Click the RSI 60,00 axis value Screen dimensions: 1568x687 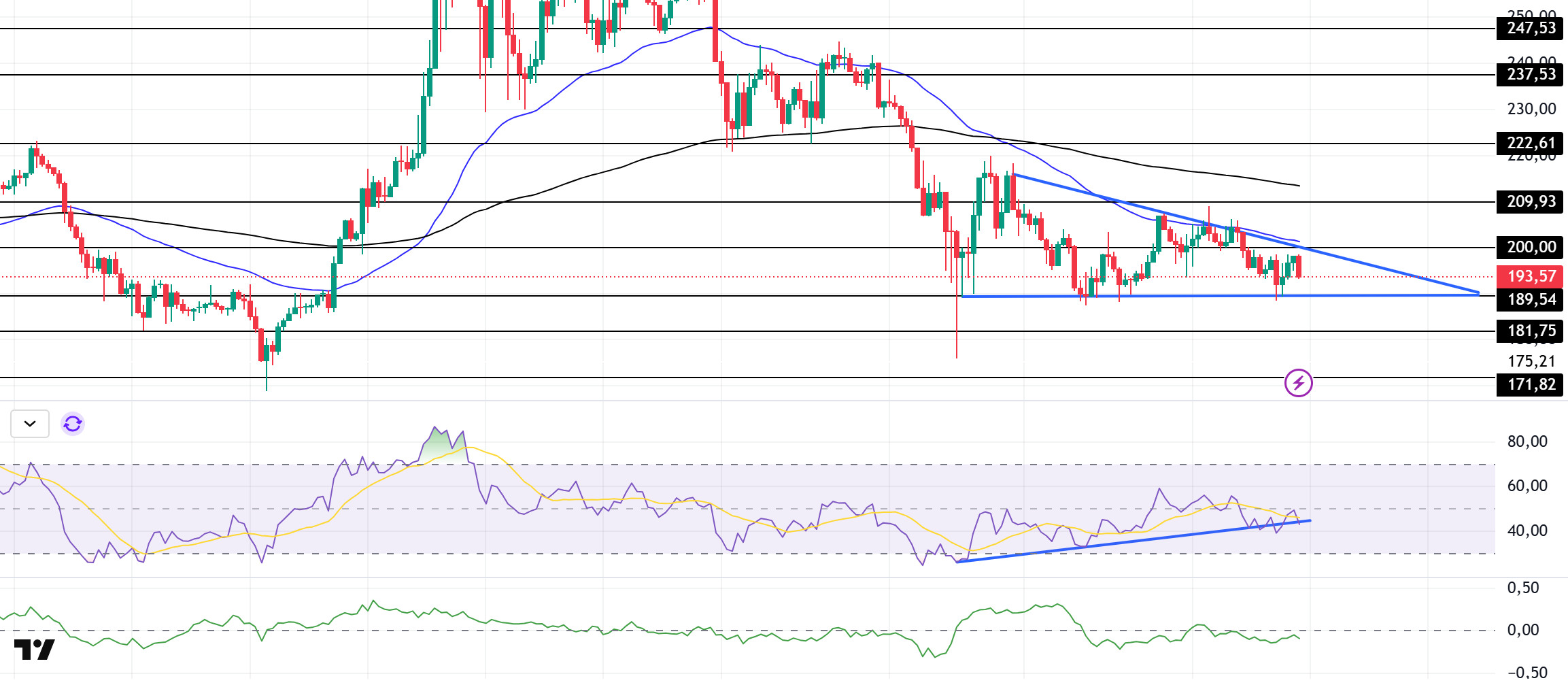point(1527,486)
